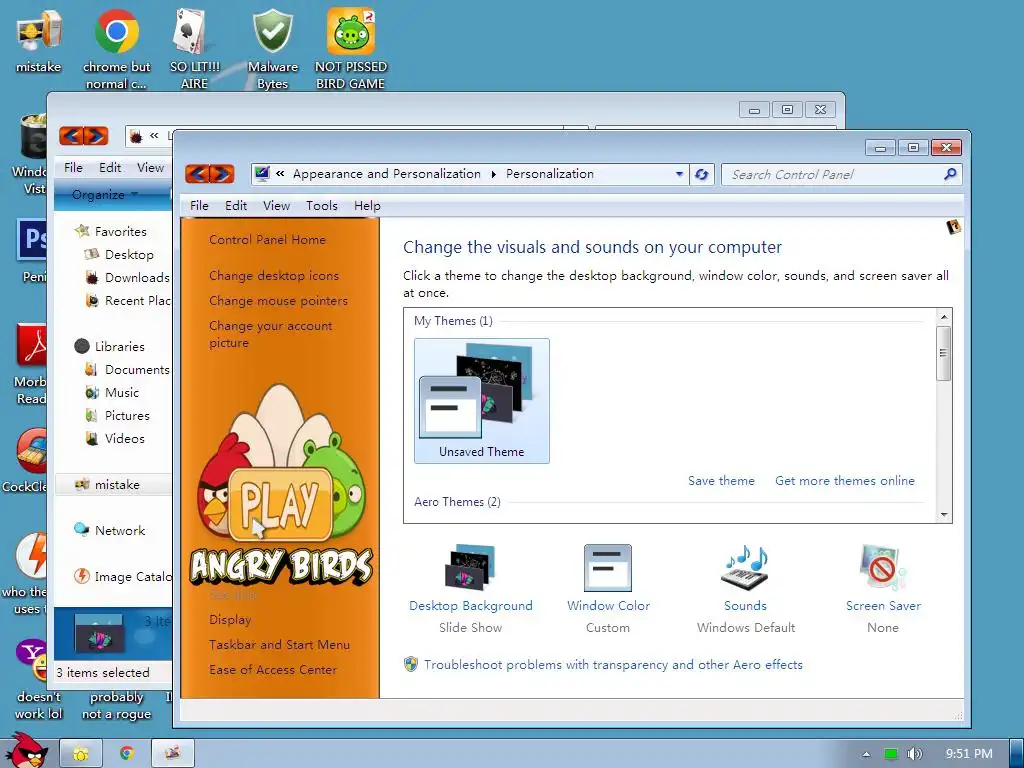Click Change desktop icons link
The height and width of the screenshot is (768, 1024).
pos(274,276)
